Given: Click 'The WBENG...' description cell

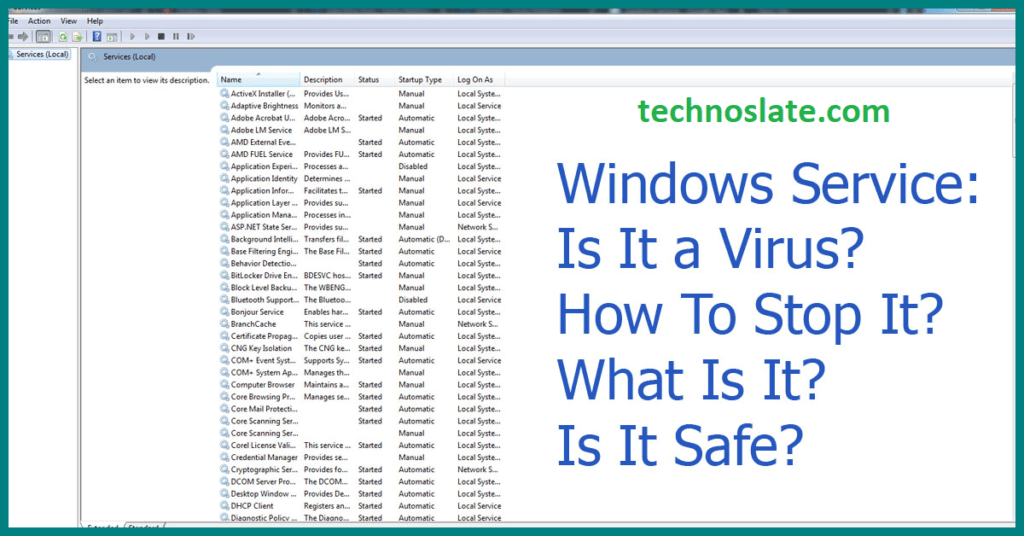Looking at the screenshot, I should pyautogui.click(x=327, y=288).
